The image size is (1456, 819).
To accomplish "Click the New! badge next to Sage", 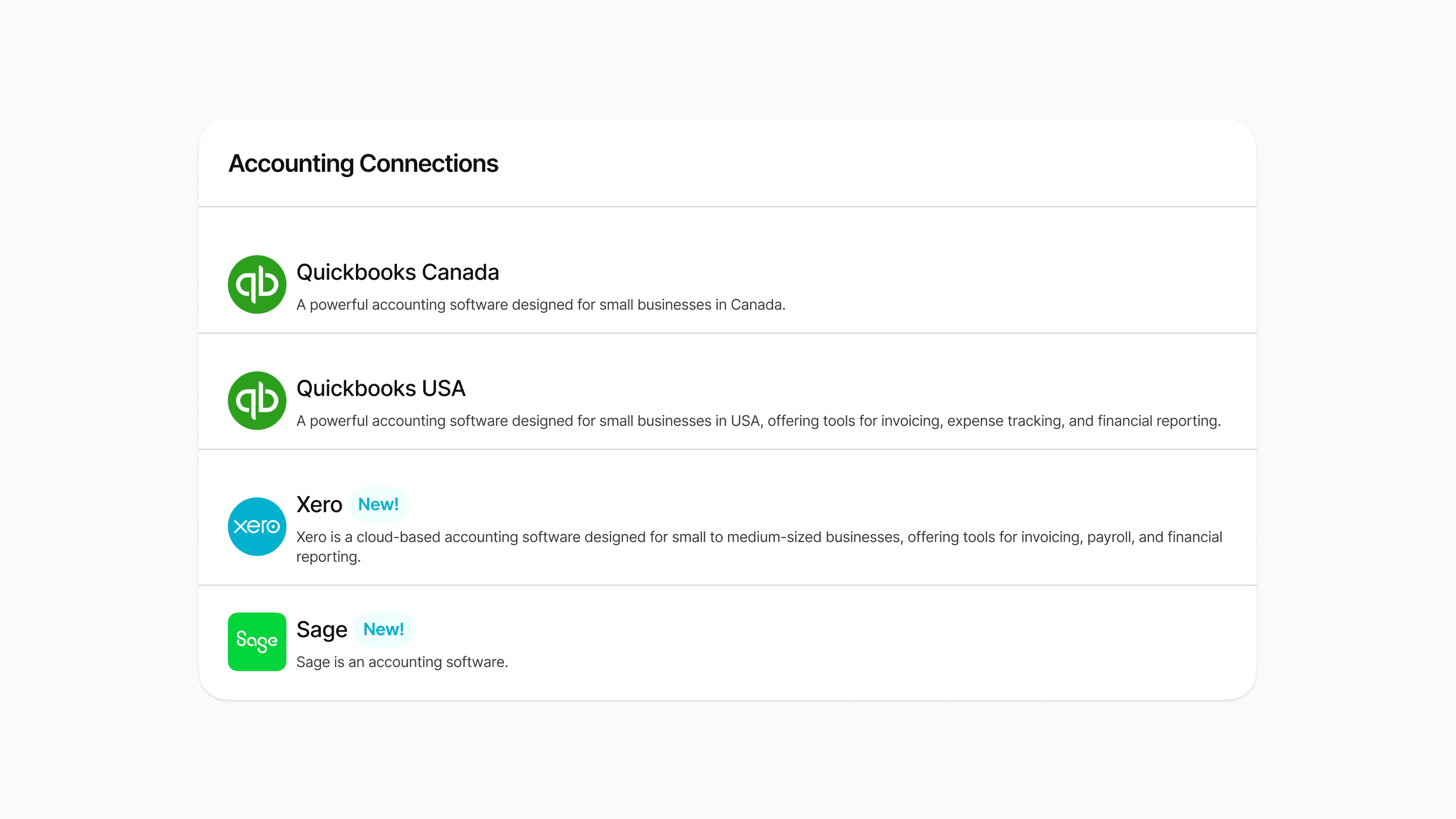I will point(383,629).
